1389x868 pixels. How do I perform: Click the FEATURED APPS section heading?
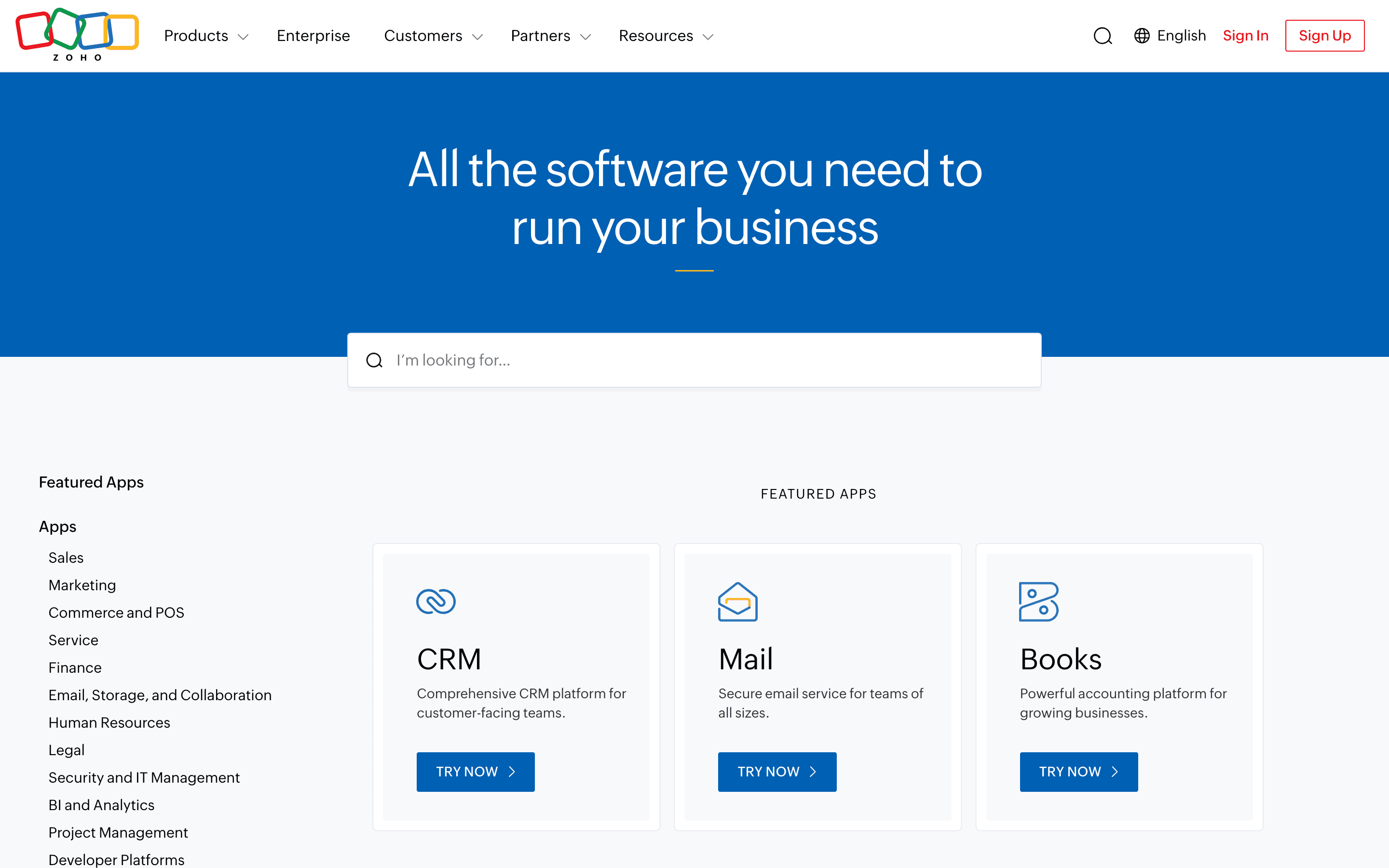pyautogui.click(x=818, y=494)
